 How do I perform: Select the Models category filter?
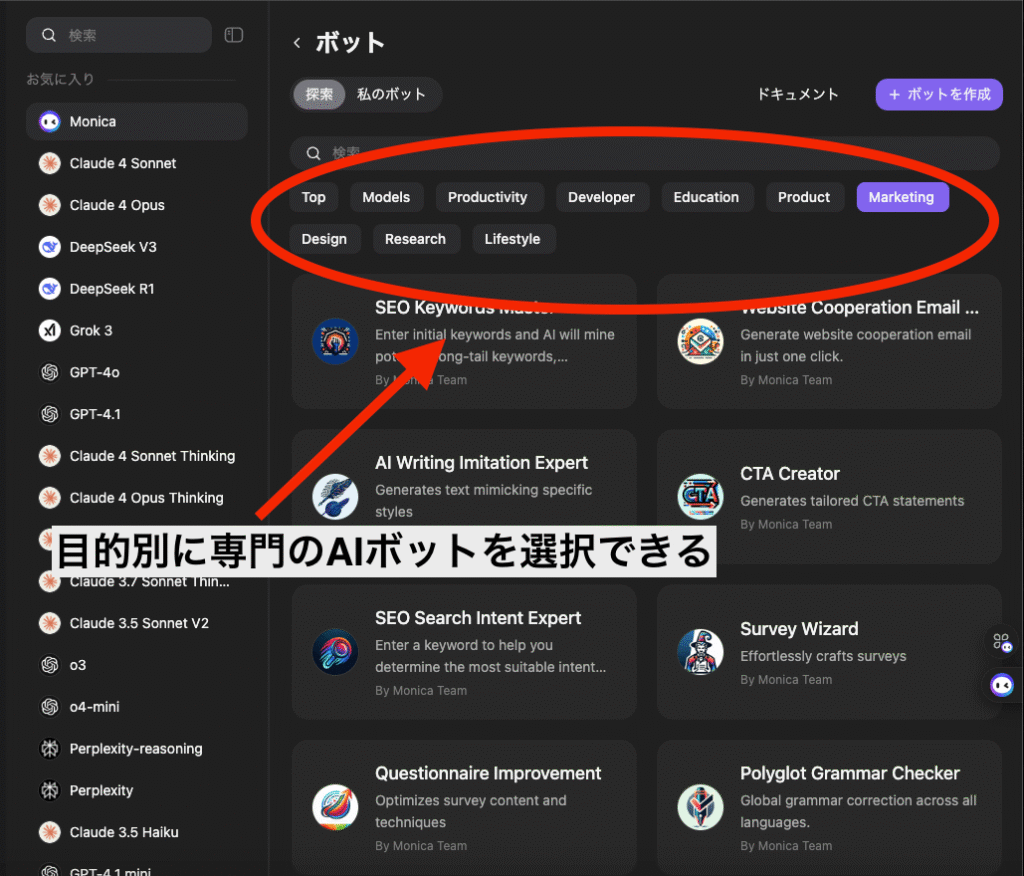click(x=387, y=197)
